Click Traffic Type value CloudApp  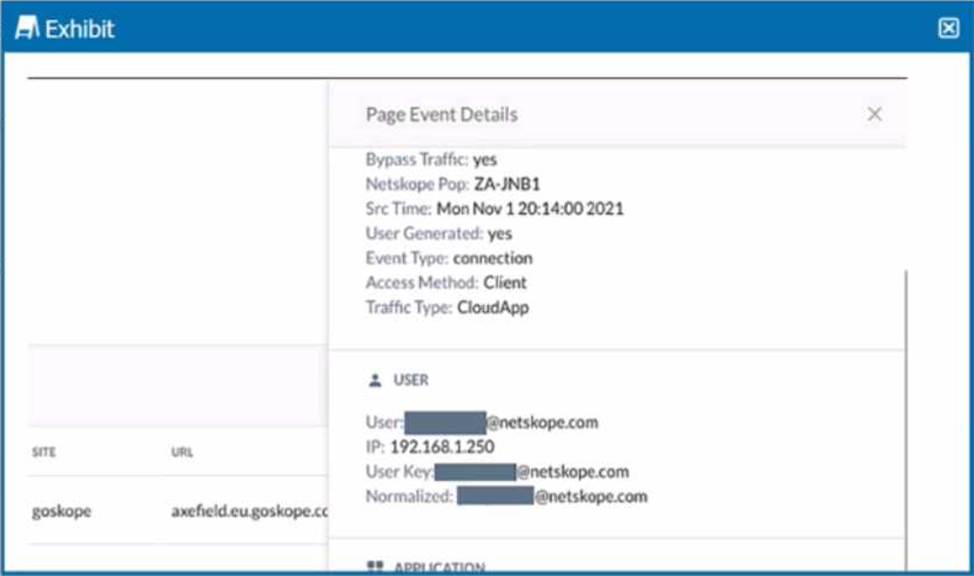click(493, 308)
